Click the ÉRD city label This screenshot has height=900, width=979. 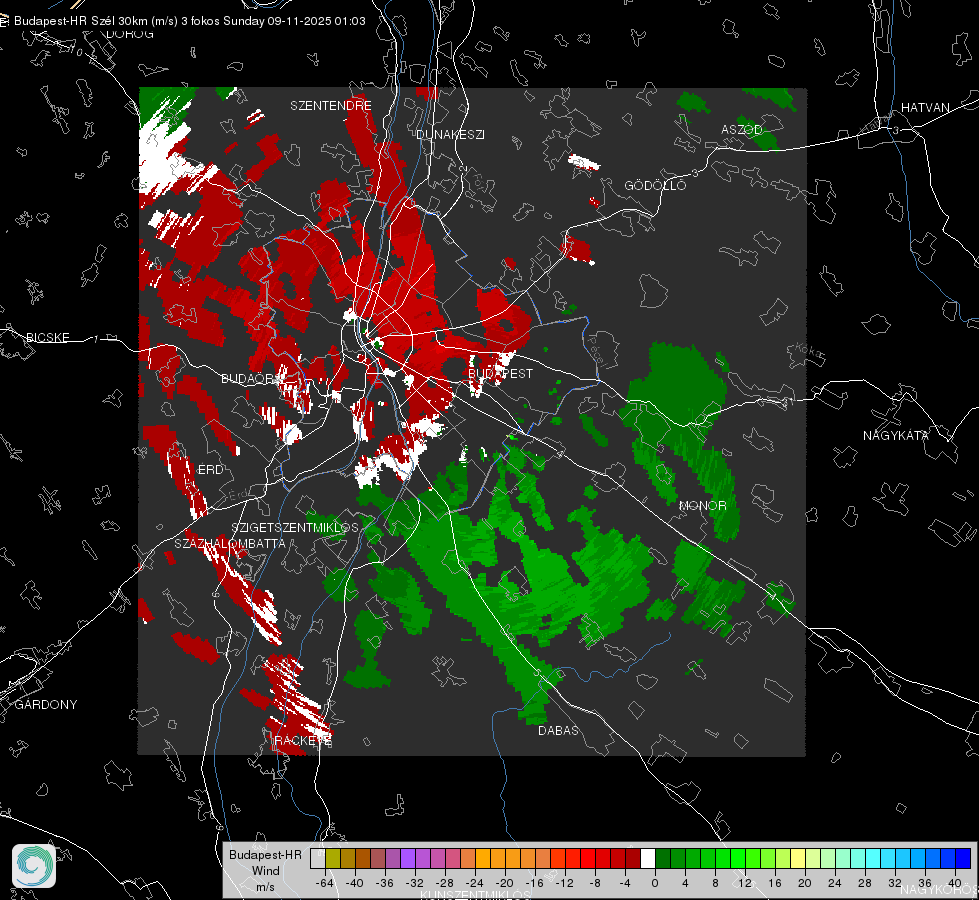coord(210,470)
